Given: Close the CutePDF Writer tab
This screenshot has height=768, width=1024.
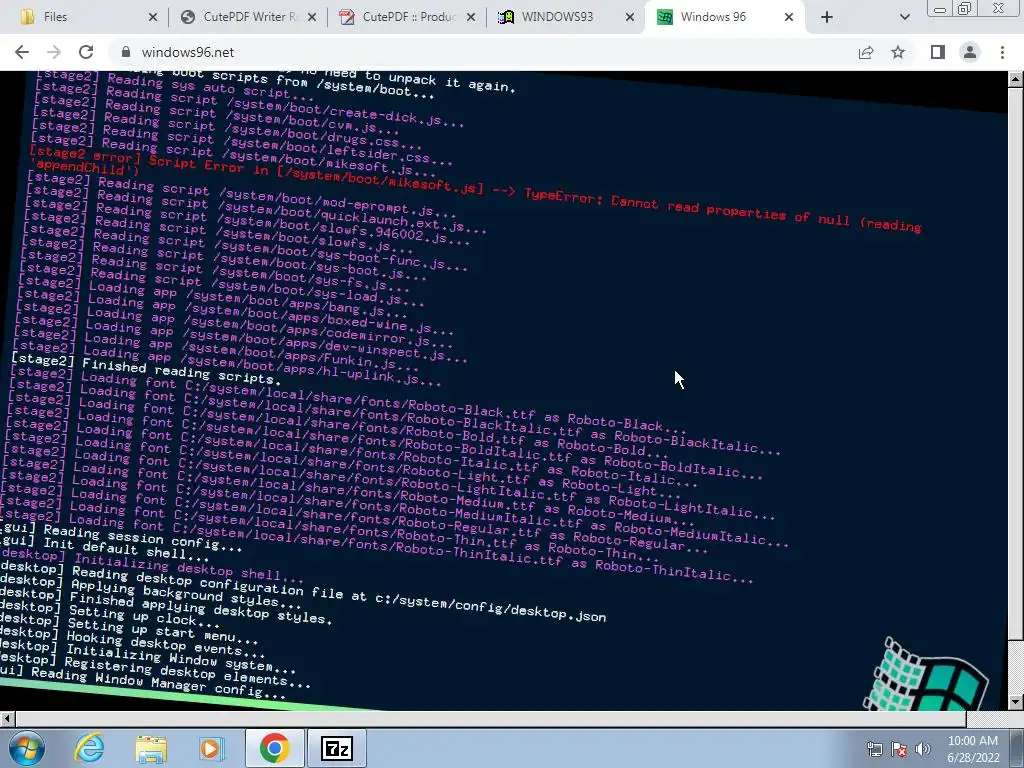Looking at the screenshot, I should pos(312,17).
